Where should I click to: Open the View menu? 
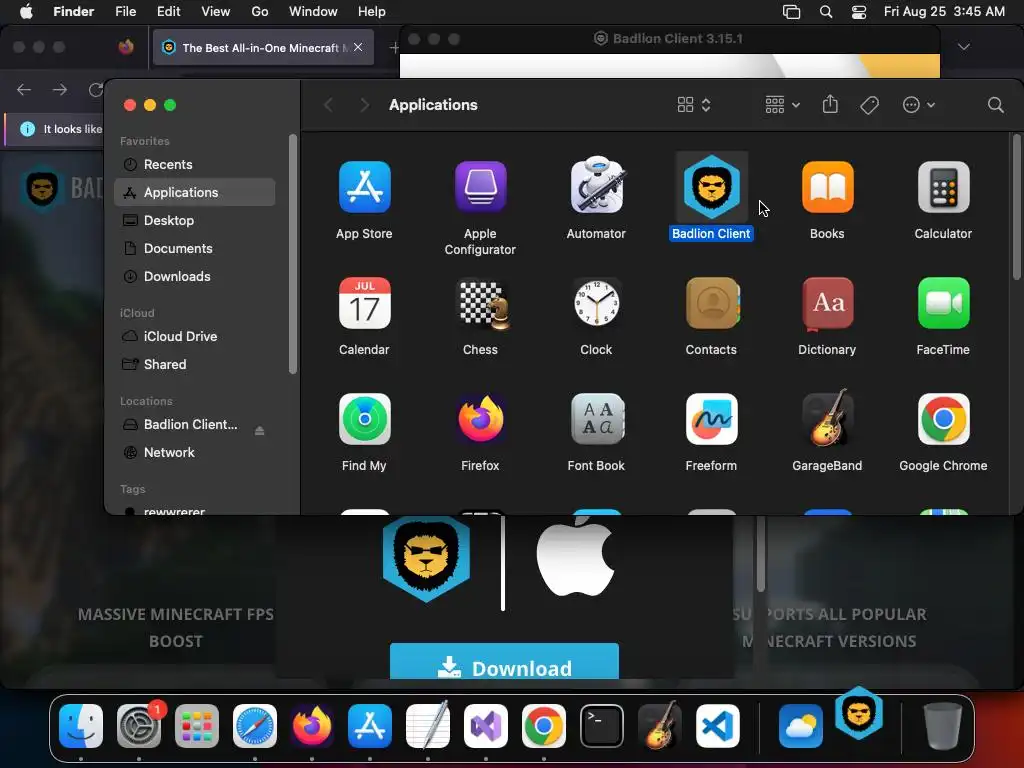(x=216, y=12)
